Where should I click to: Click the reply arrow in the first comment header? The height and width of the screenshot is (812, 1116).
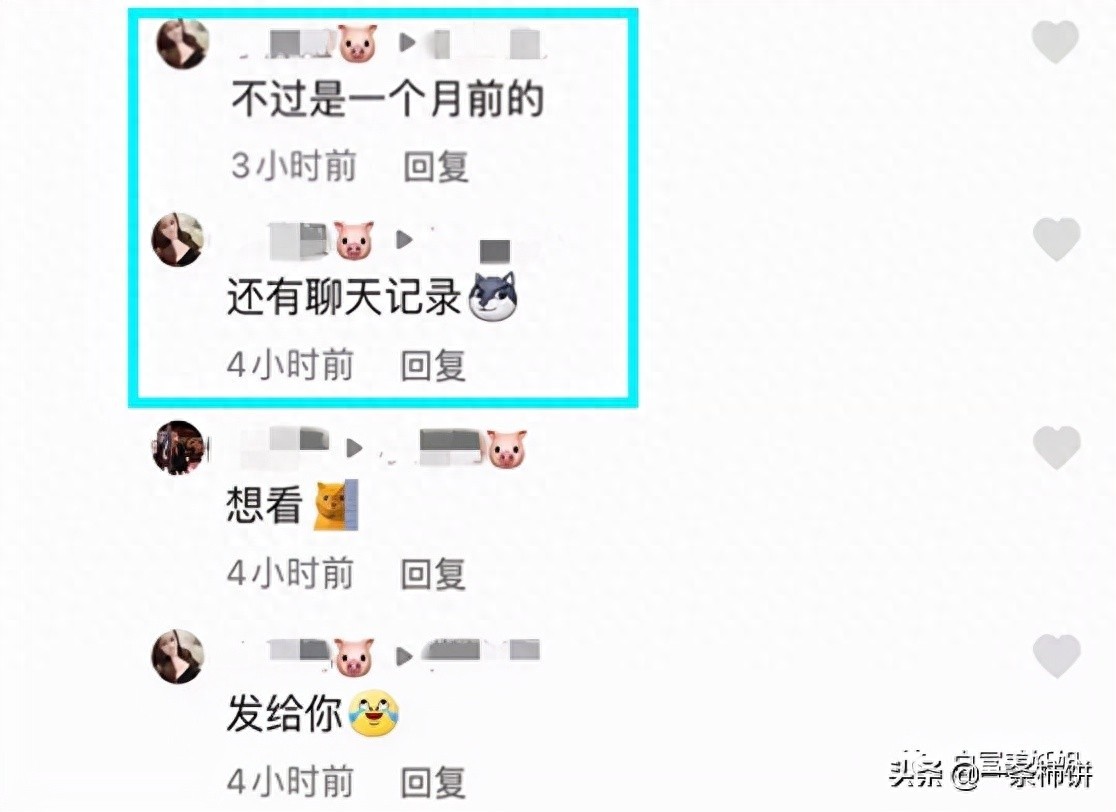407,43
